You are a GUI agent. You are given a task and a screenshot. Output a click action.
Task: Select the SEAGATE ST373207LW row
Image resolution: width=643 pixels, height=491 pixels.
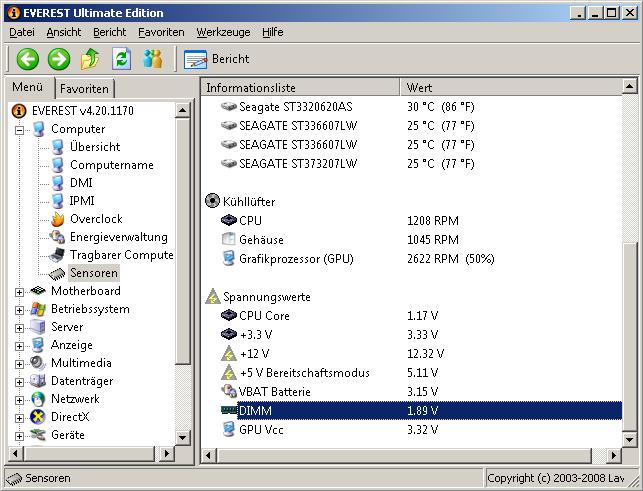coord(411,164)
